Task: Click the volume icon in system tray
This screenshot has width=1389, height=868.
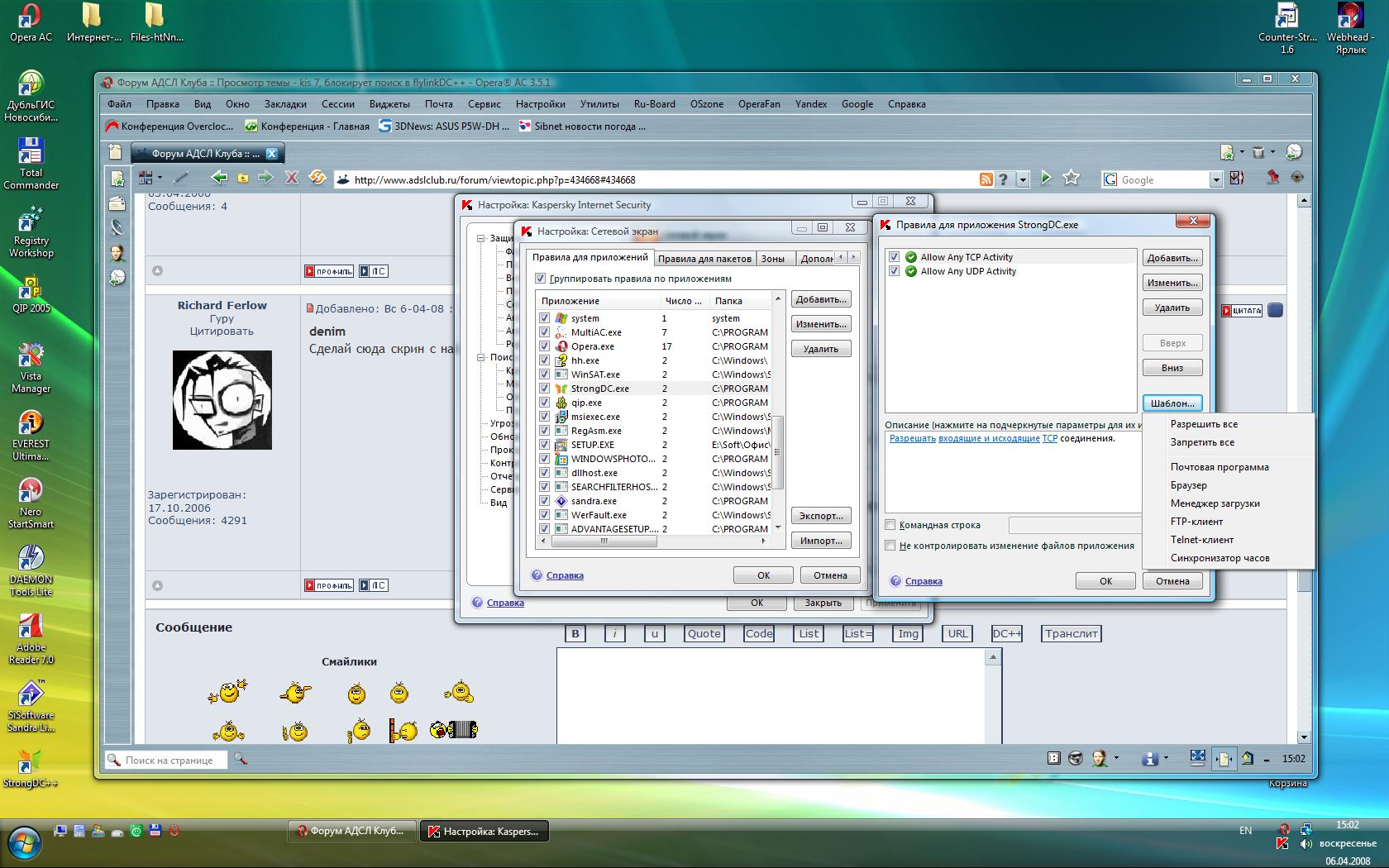Action: [x=1305, y=844]
